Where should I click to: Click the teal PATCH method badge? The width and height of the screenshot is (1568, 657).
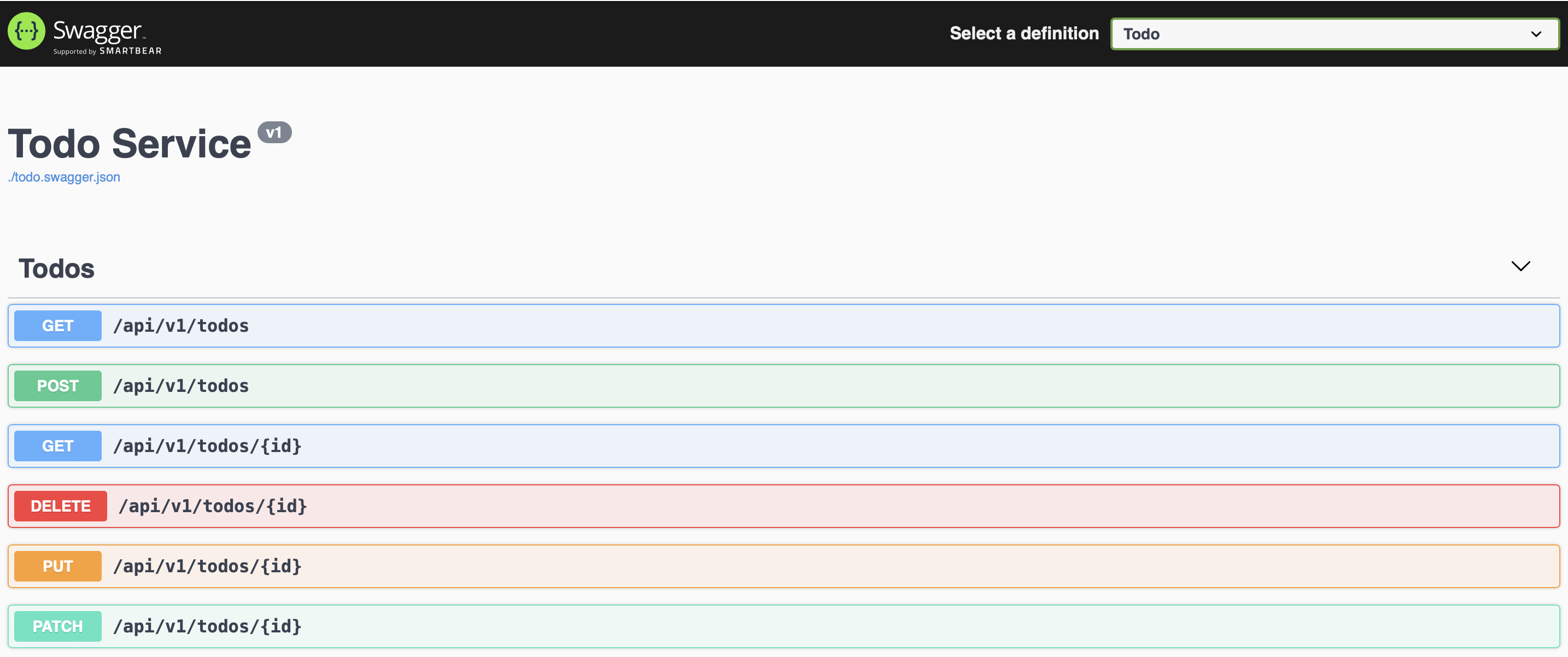pos(58,626)
